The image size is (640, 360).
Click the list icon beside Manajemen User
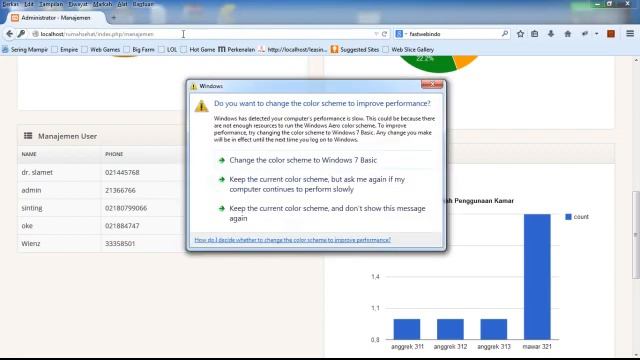pos(28,136)
